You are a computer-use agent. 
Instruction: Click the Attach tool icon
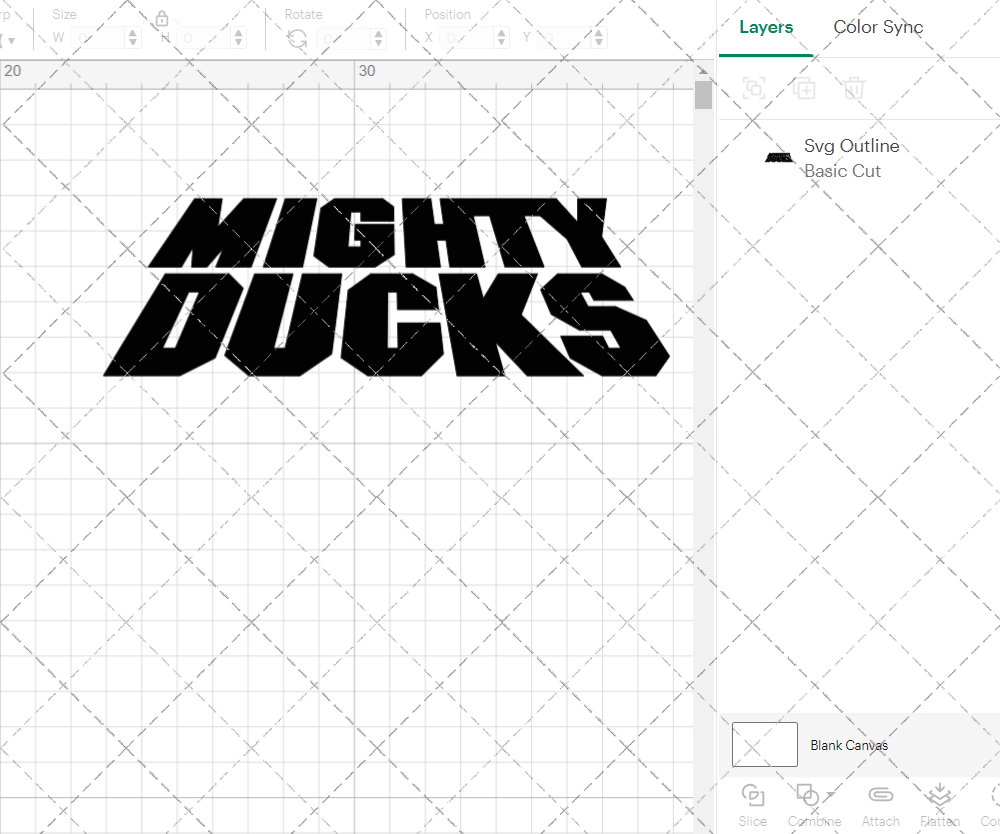(880, 794)
